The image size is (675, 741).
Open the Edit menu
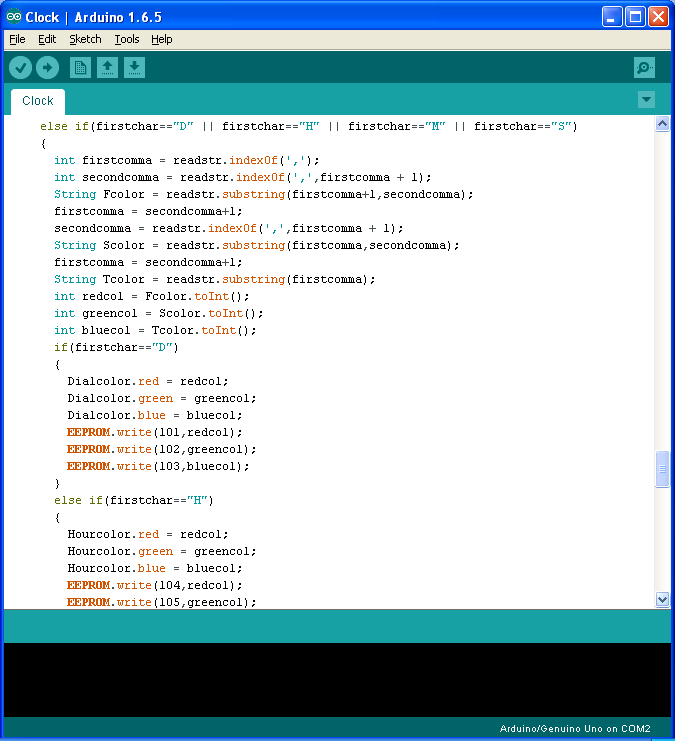tap(47, 39)
